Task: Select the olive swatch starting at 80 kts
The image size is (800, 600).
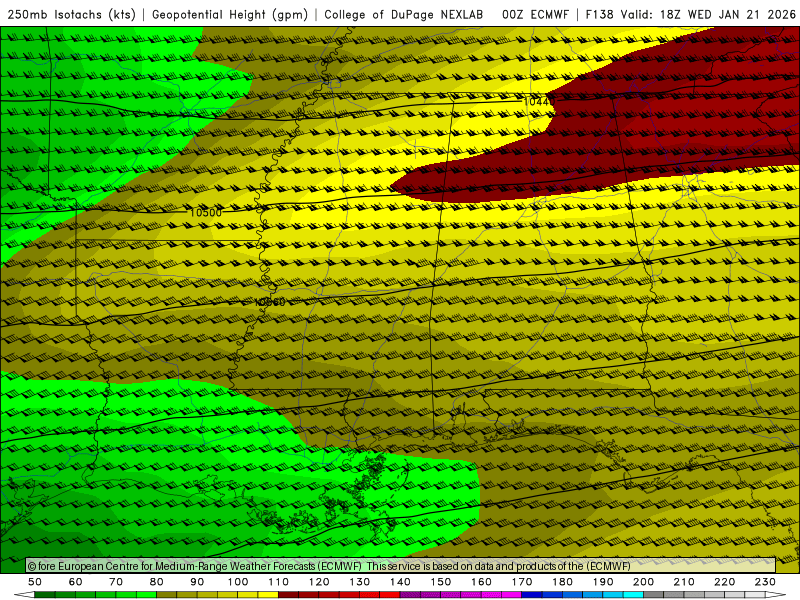Action: pyautogui.click(x=166, y=595)
